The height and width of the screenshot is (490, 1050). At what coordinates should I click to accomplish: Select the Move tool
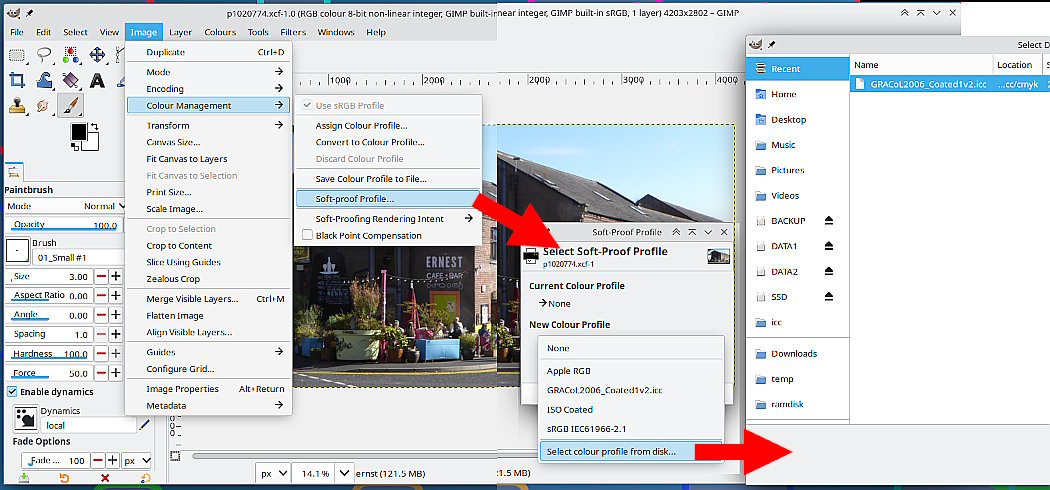click(98, 55)
